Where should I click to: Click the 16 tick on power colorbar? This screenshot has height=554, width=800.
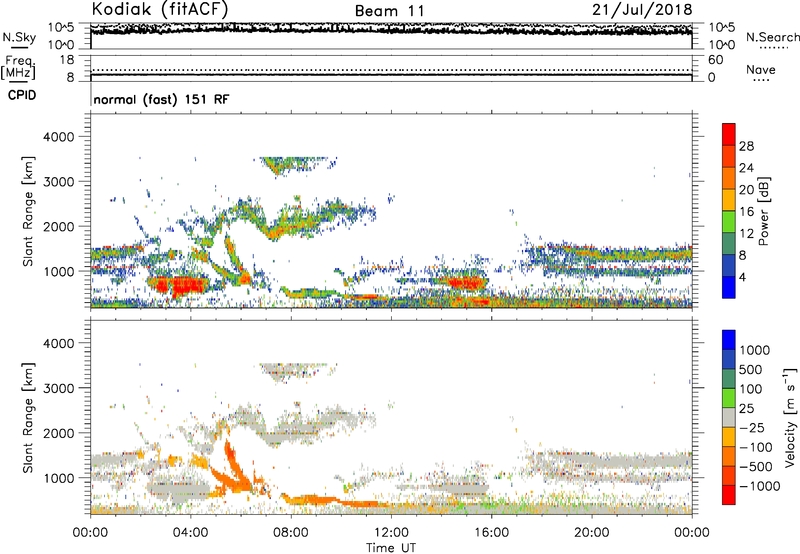pyautogui.click(x=746, y=212)
